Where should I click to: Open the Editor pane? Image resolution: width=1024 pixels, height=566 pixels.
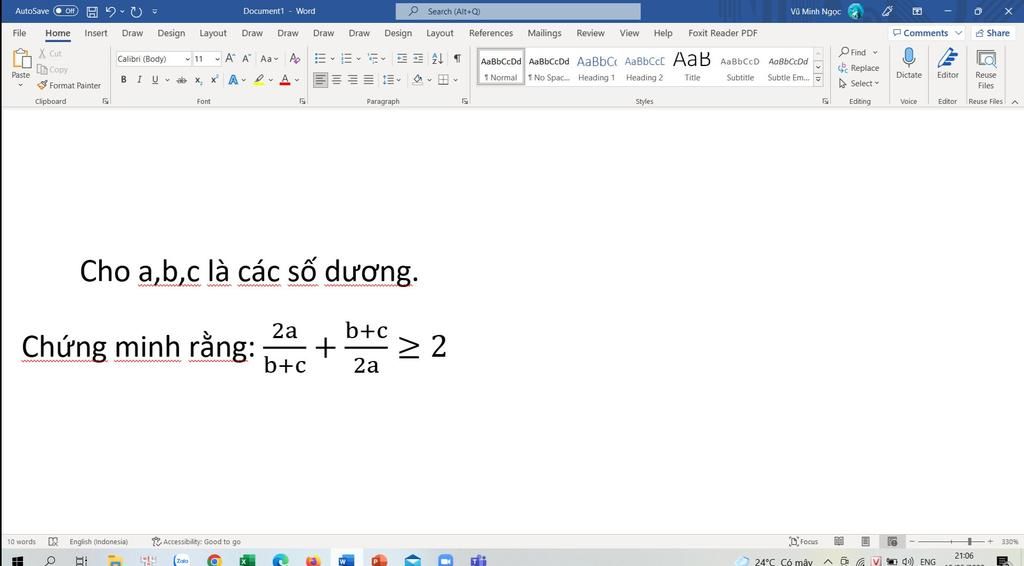(948, 63)
